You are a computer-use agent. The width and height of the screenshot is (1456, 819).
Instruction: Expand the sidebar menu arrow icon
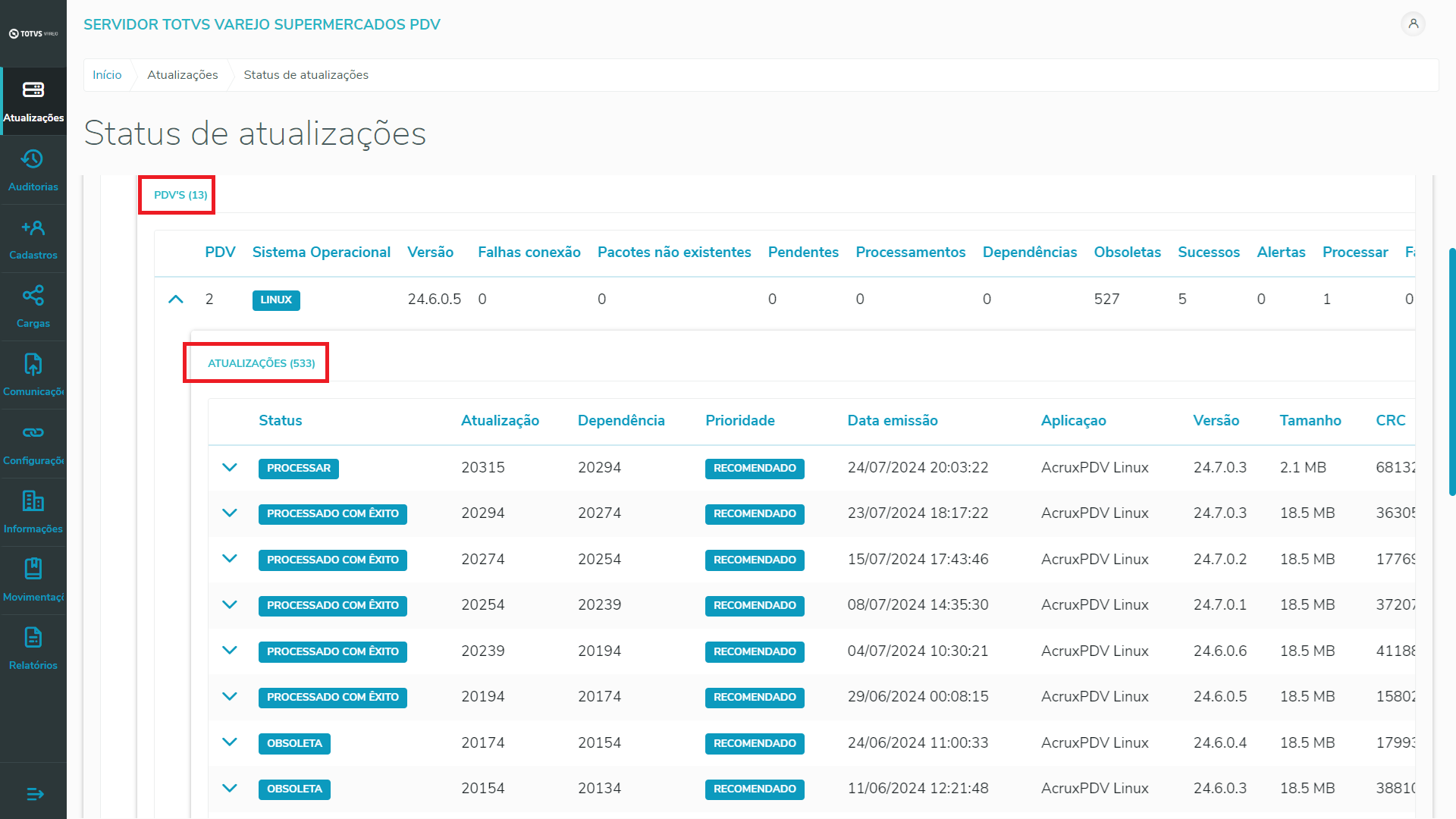(35, 794)
